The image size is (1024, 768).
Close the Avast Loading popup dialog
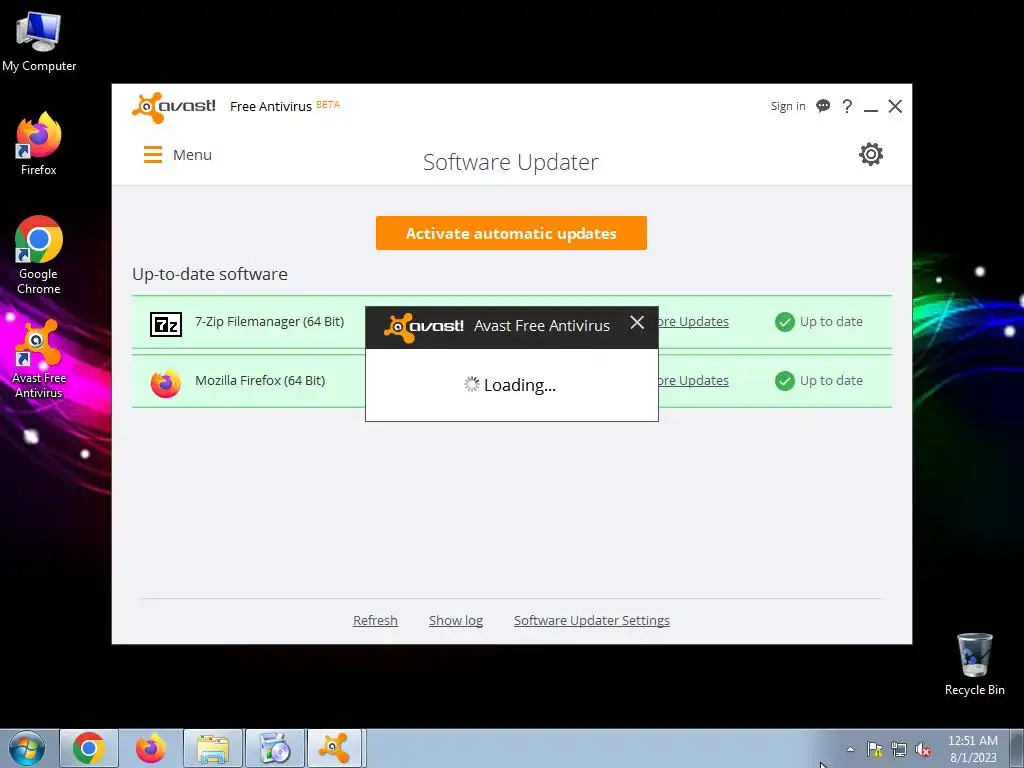coord(637,323)
